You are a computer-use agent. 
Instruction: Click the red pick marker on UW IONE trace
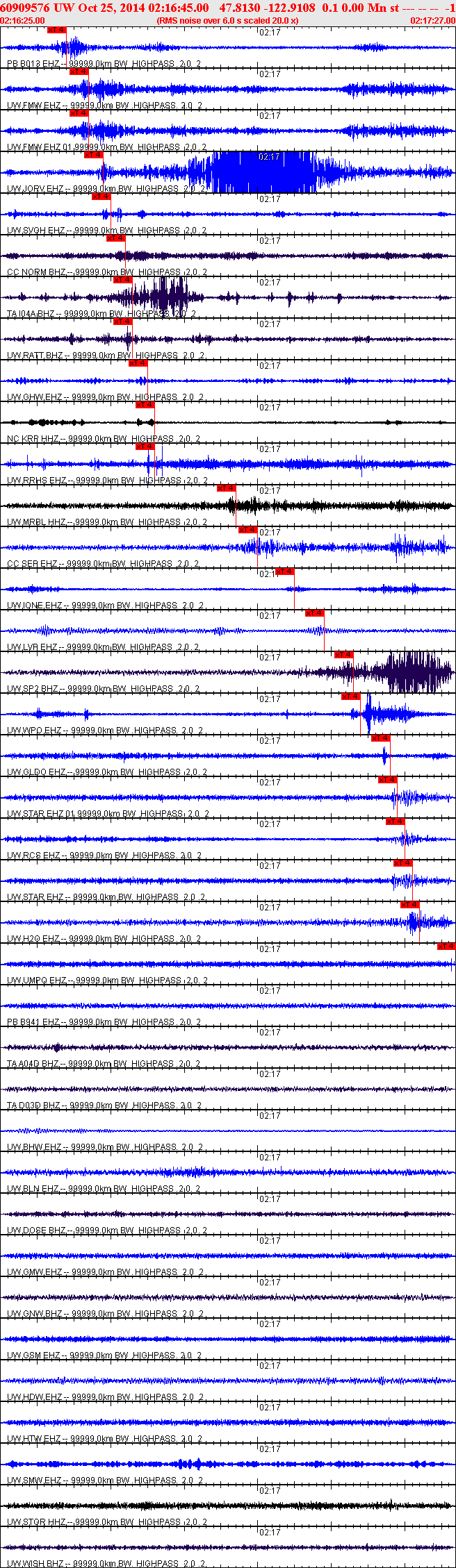click(285, 572)
